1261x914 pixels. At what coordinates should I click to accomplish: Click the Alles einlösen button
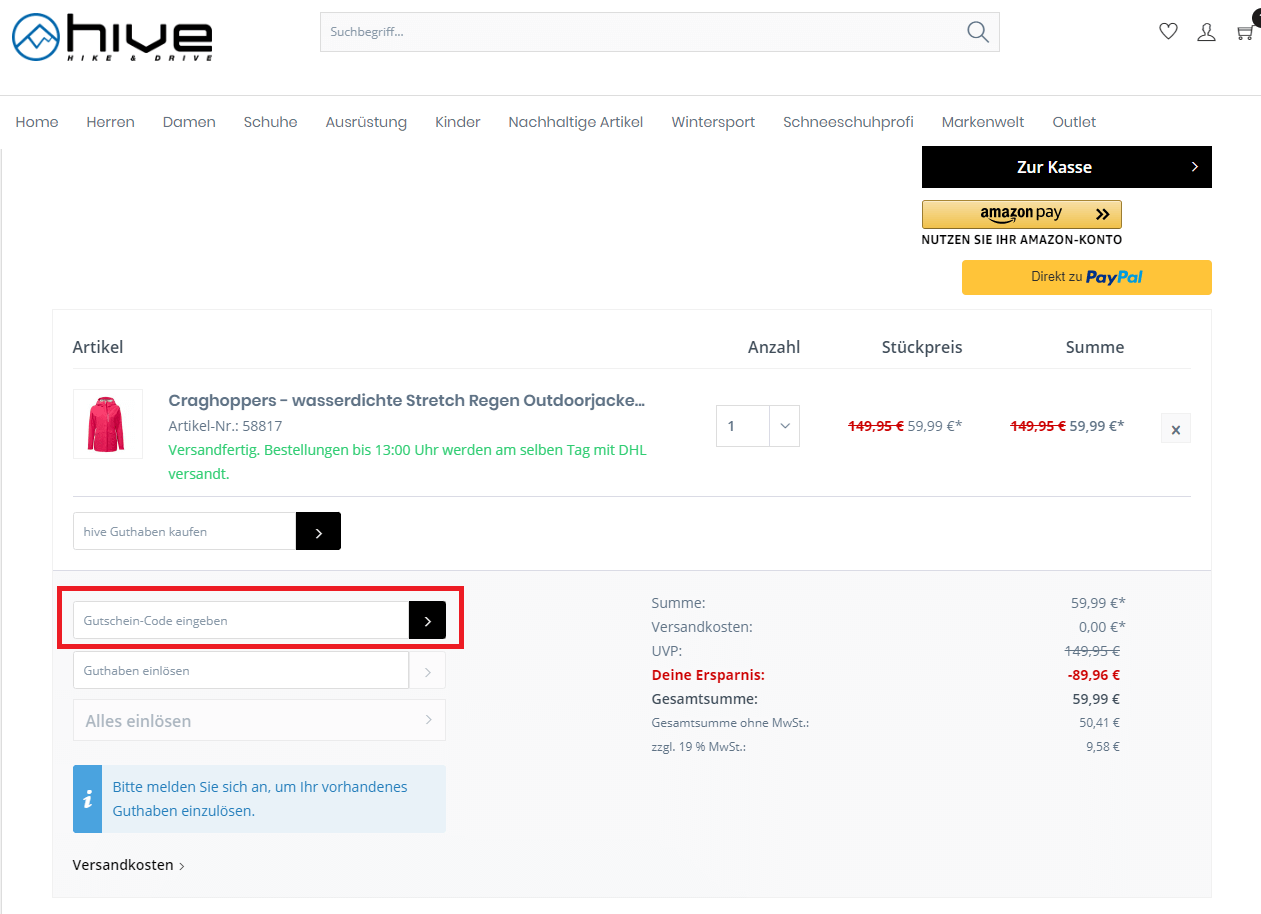coord(259,720)
